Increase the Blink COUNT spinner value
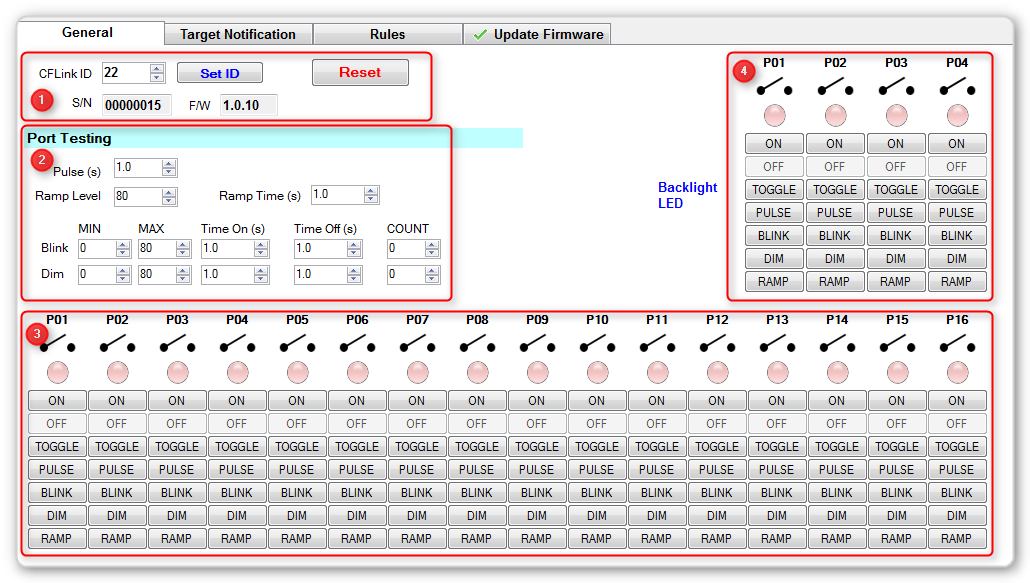 pos(432,244)
